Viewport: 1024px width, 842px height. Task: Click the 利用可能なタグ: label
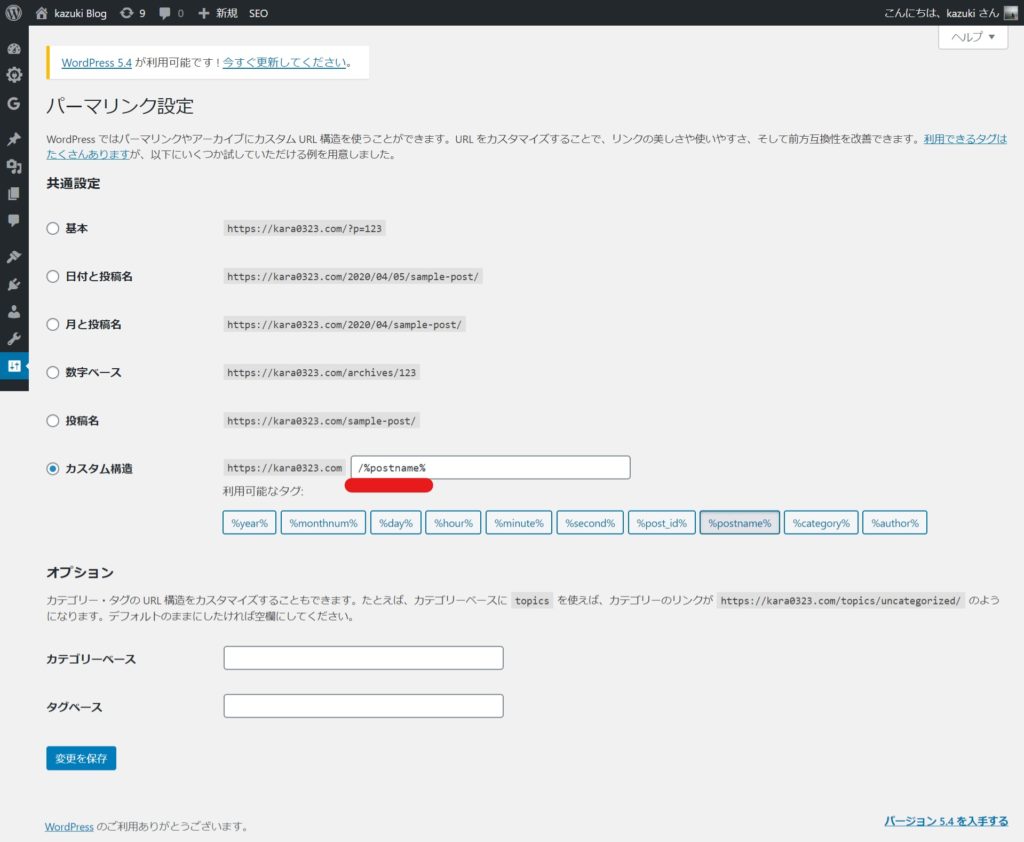(x=263, y=491)
